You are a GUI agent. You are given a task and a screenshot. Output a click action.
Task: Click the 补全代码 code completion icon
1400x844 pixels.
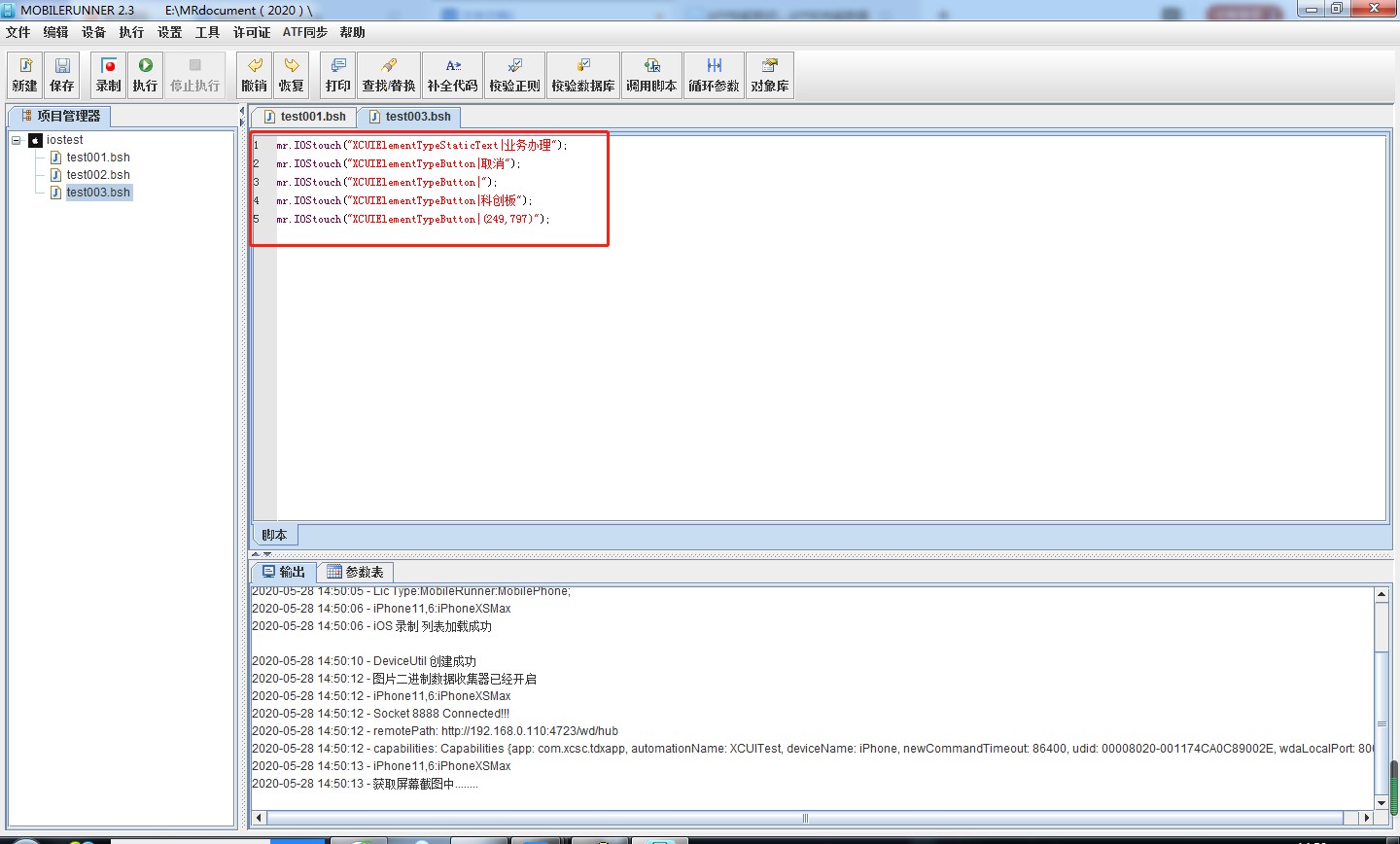coord(453,75)
